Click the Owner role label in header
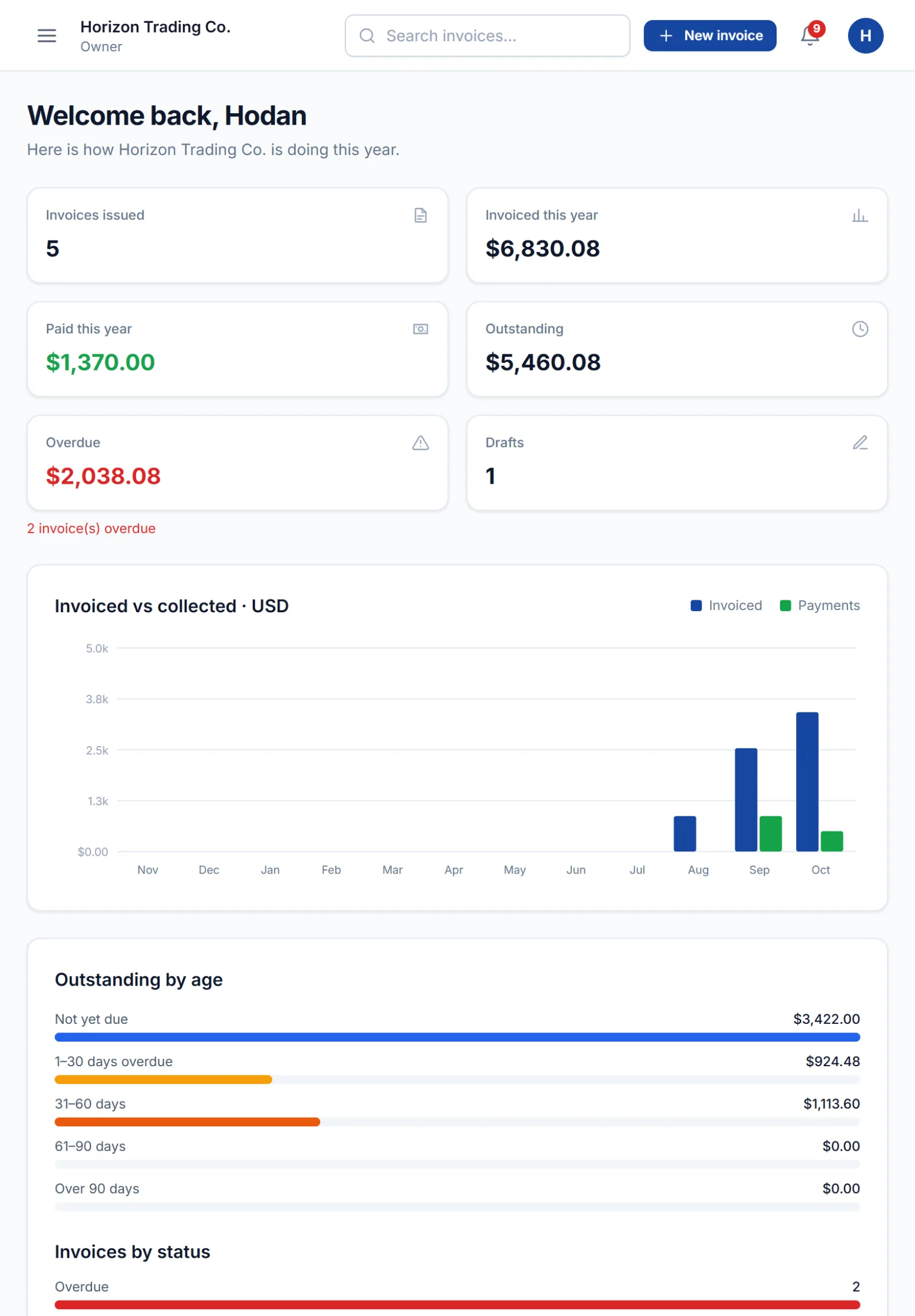 pos(101,47)
